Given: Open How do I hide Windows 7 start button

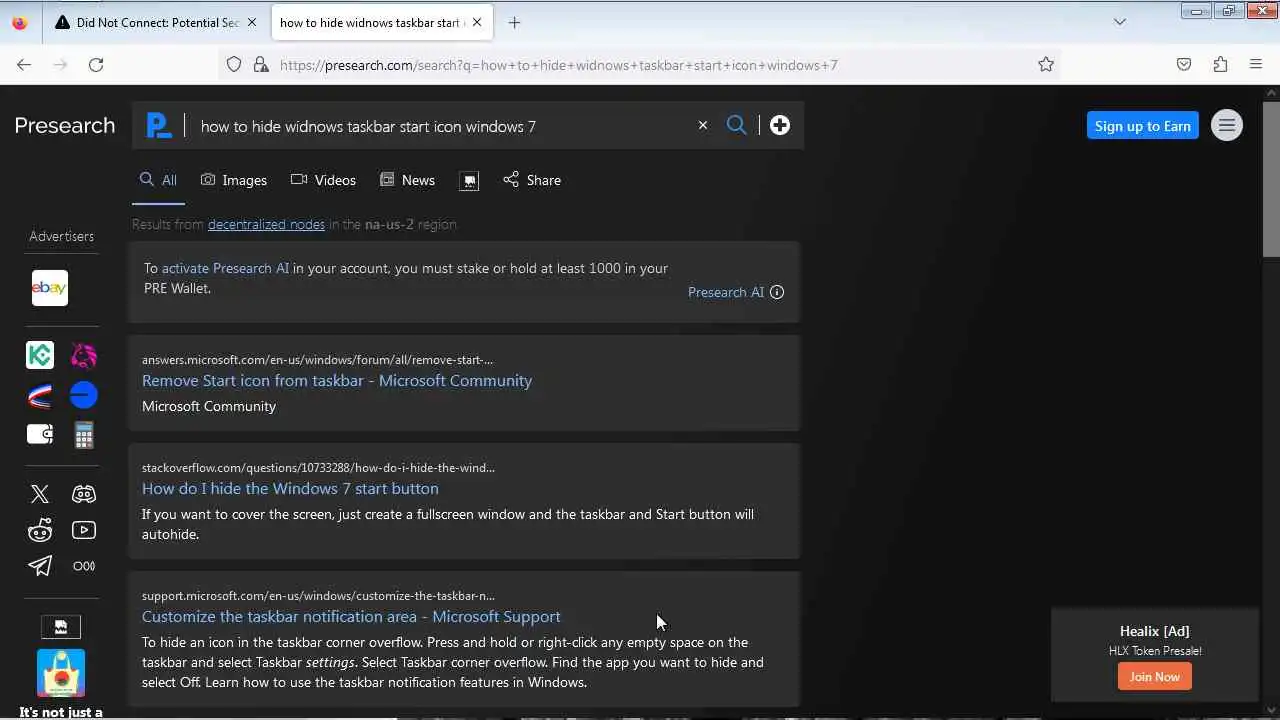Looking at the screenshot, I should click(290, 488).
